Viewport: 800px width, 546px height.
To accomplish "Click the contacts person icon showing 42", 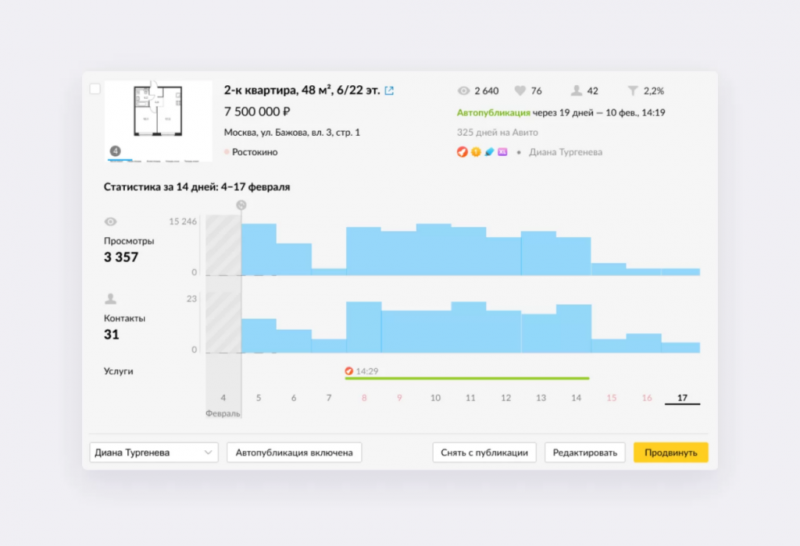I will (576, 91).
